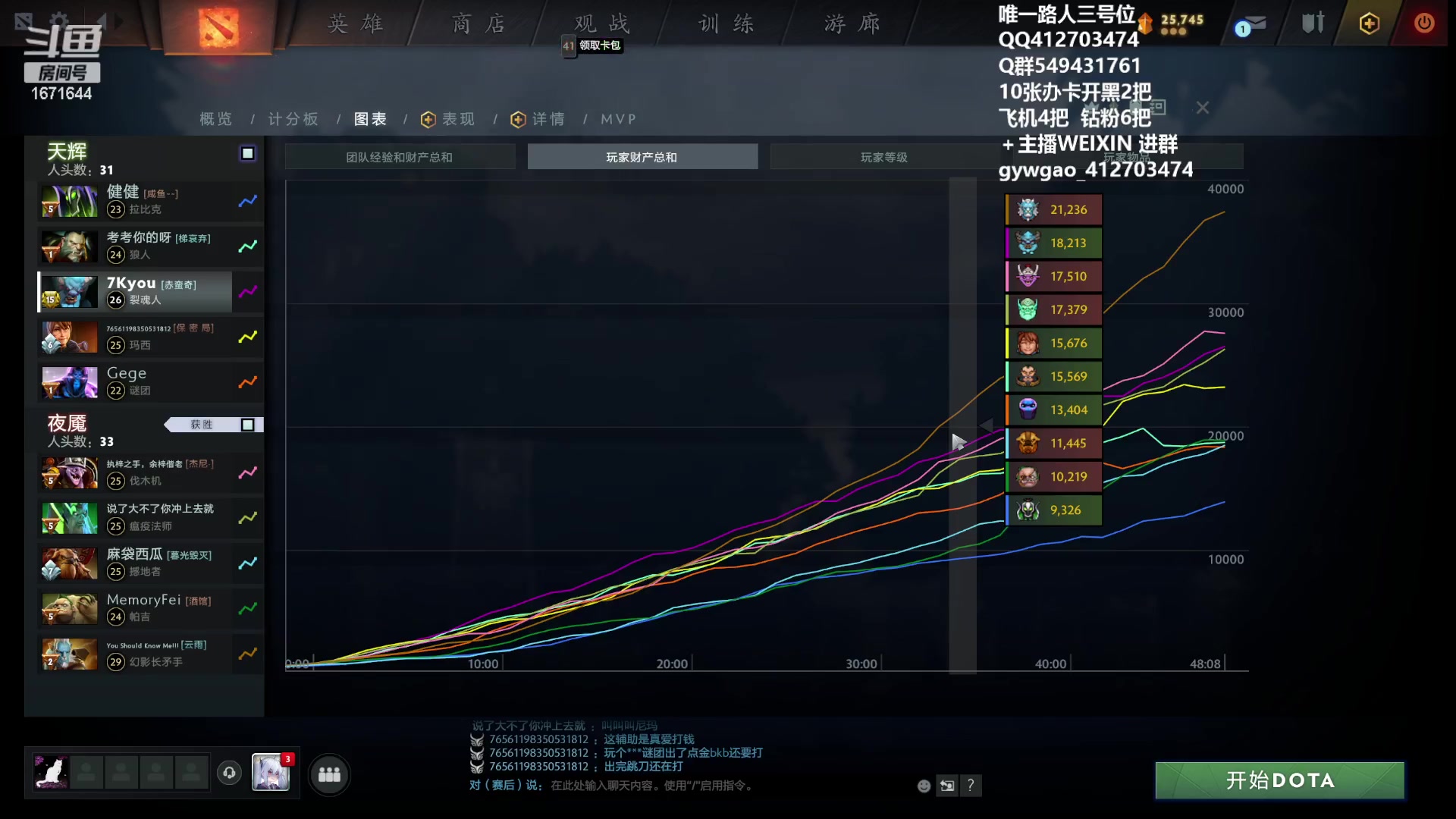The height and width of the screenshot is (819, 1456).
Task: Click the 13,404 net worth tooltip entry
Action: (1053, 409)
